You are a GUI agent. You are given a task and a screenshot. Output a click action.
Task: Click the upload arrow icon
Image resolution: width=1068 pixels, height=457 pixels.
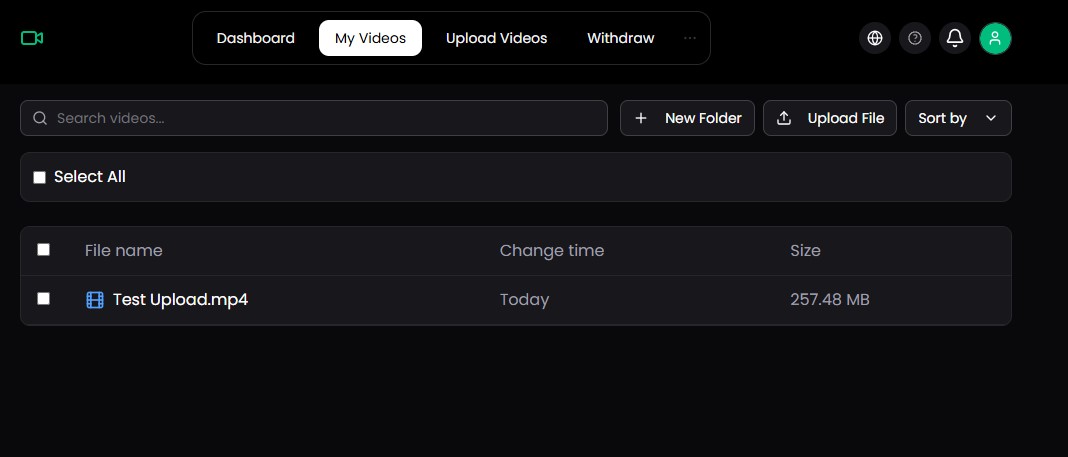point(785,118)
